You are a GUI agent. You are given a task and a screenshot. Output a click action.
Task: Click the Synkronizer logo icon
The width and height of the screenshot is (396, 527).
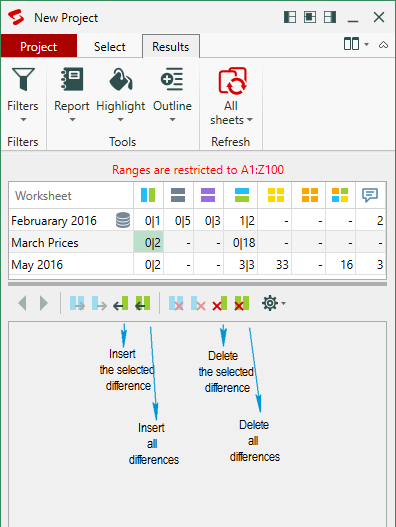[x=16, y=17]
